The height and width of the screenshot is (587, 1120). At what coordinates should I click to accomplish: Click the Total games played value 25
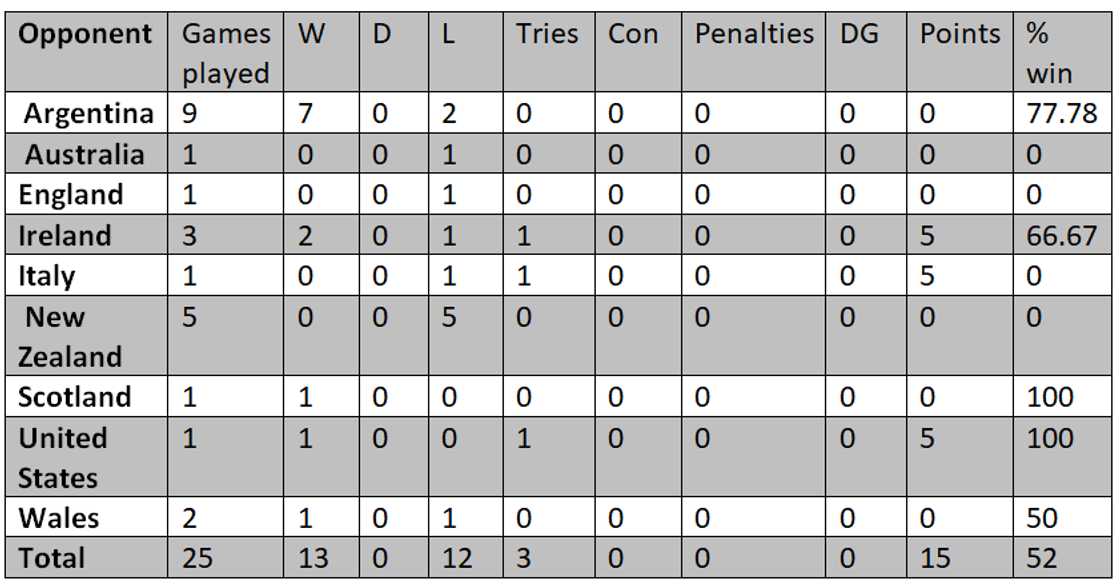198,558
